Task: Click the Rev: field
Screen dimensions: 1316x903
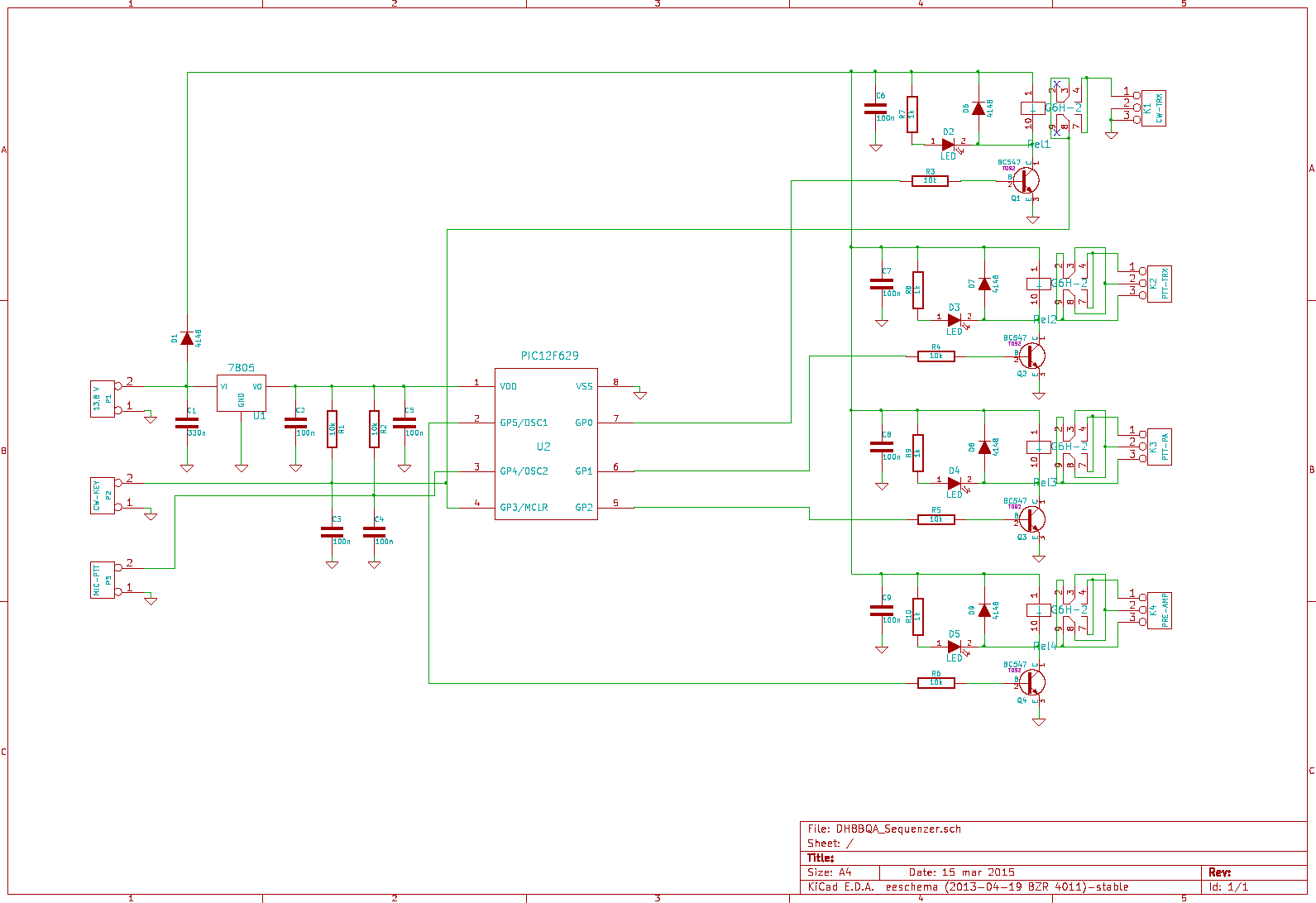Action: click(1219, 872)
